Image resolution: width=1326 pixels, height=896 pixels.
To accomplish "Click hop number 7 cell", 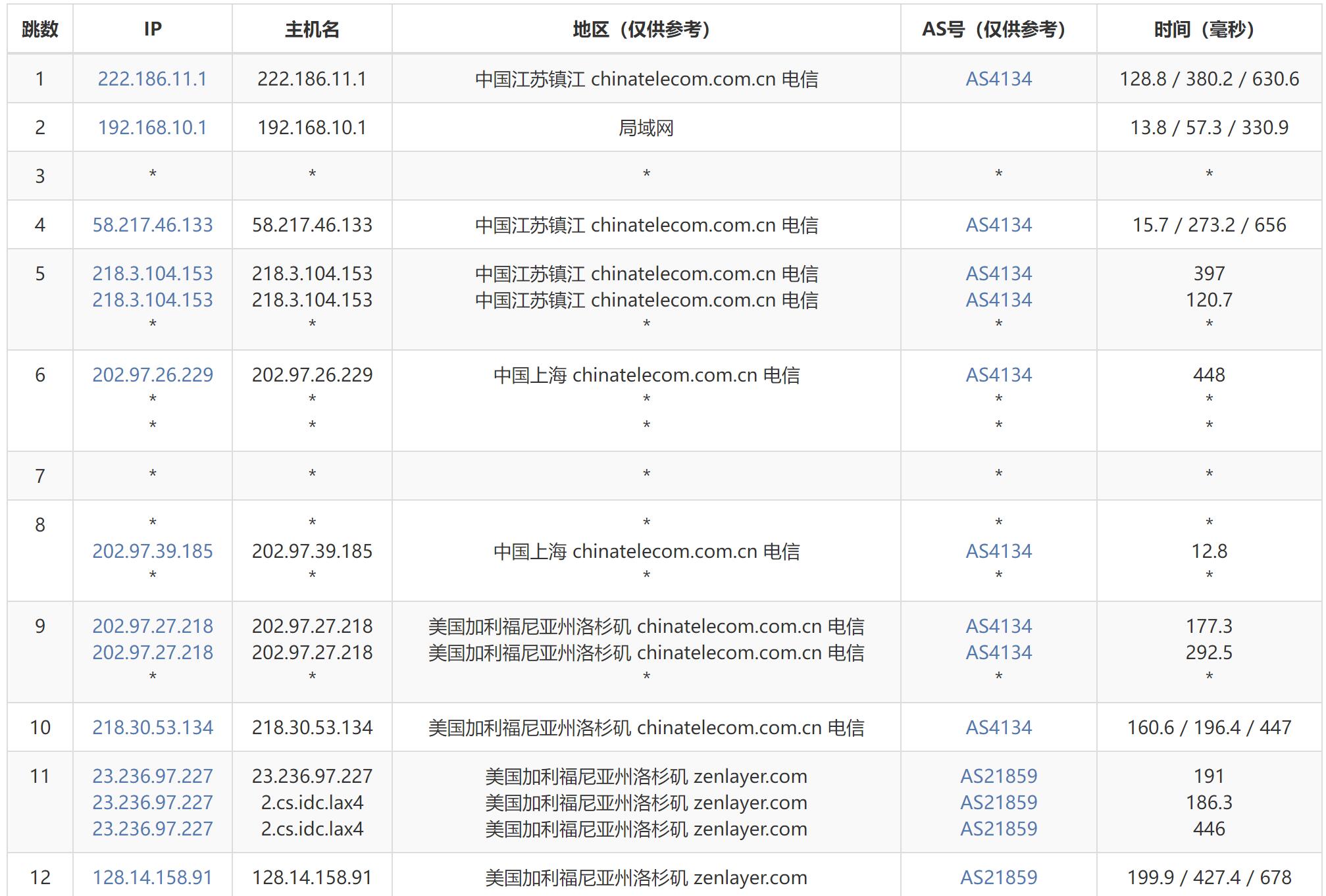I will click(40, 476).
